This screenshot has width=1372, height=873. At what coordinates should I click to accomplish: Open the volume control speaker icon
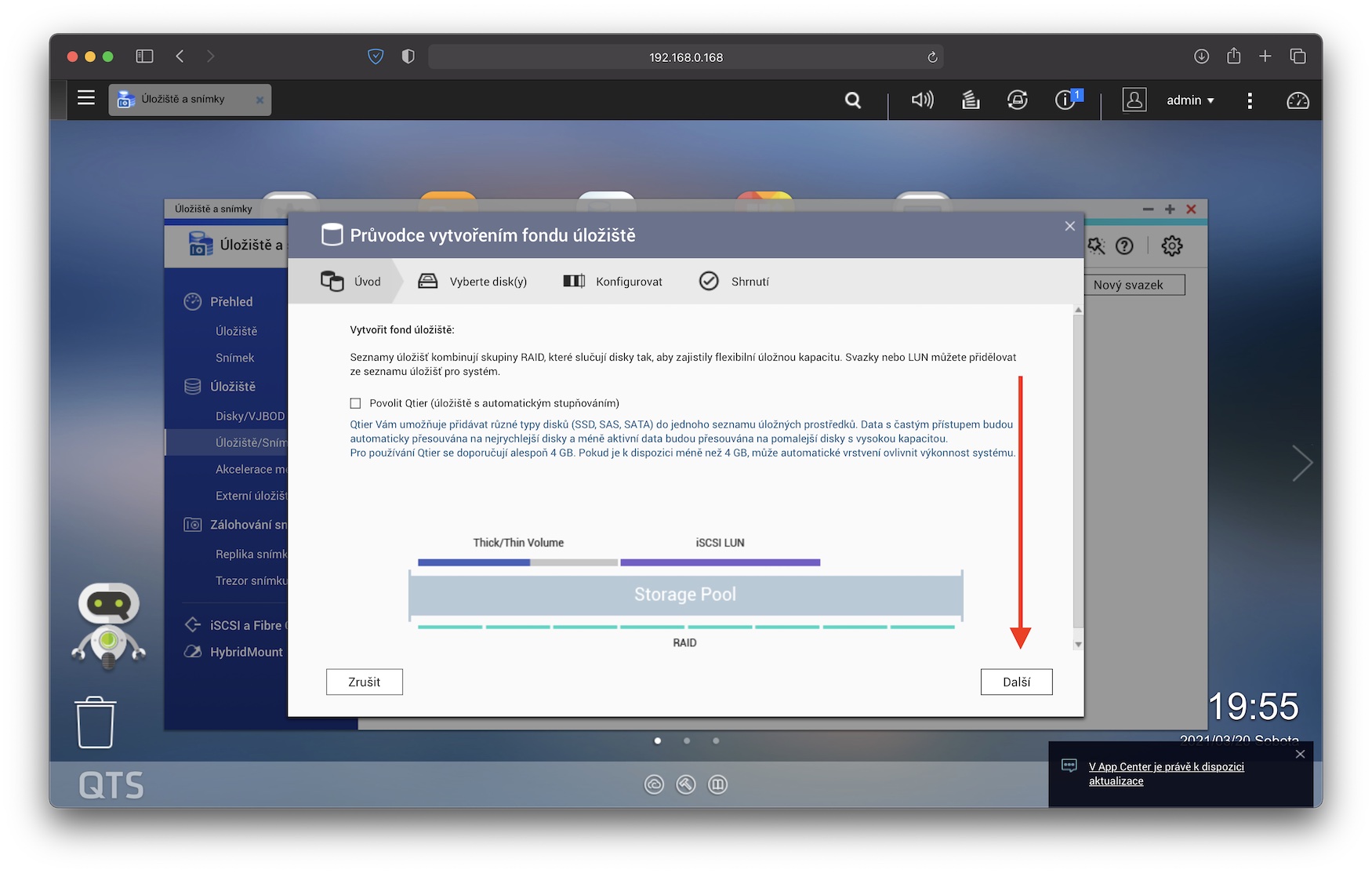pyautogui.click(x=922, y=100)
